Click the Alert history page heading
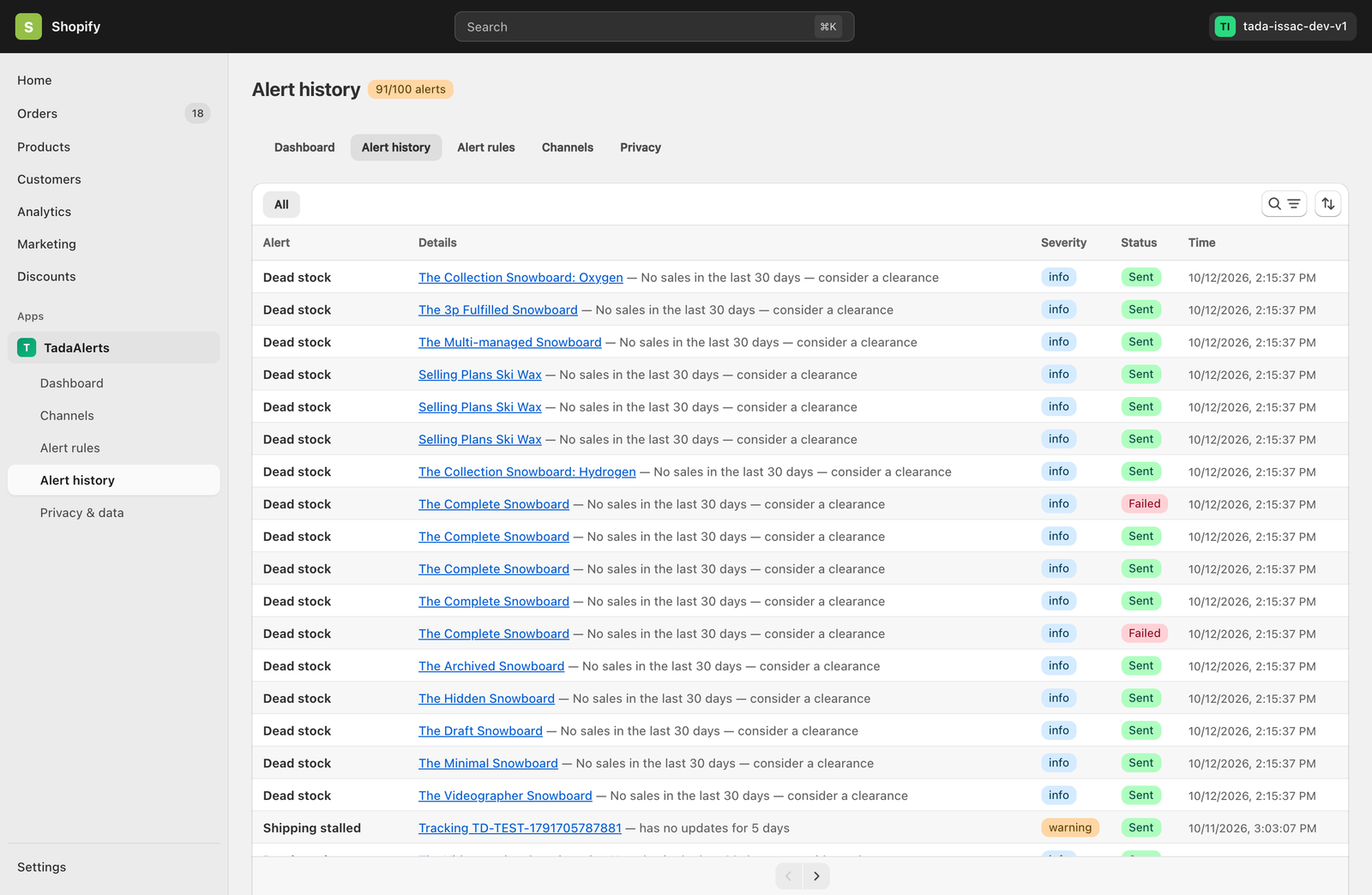1372x895 pixels. click(x=306, y=89)
